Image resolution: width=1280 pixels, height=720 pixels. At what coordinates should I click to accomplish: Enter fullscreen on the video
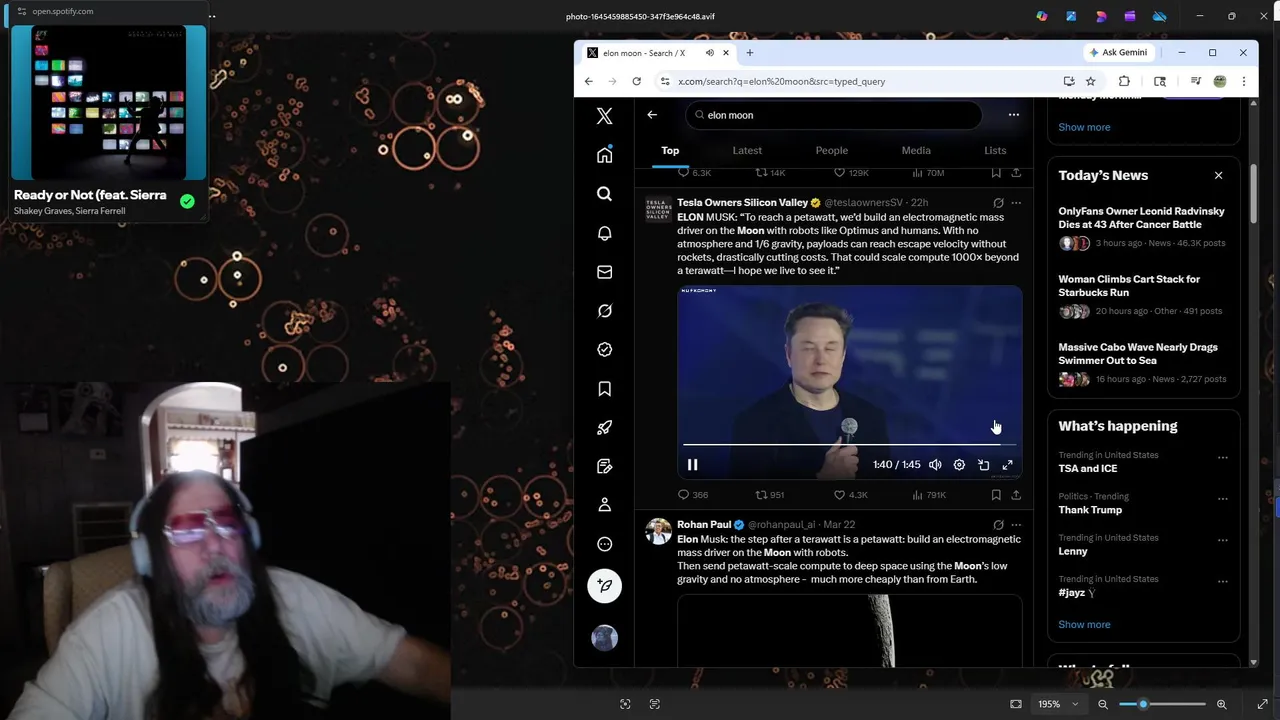(x=1007, y=465)
